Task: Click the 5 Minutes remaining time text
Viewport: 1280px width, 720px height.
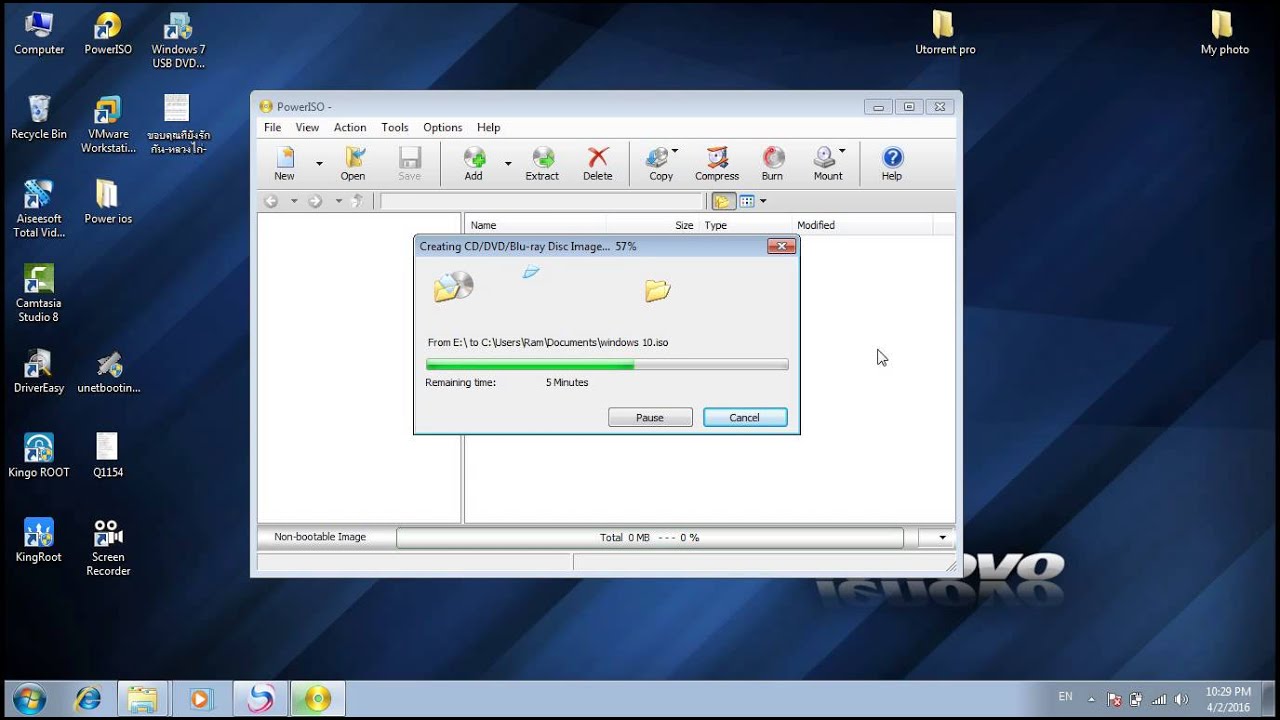Action: [x=567, y=382]
